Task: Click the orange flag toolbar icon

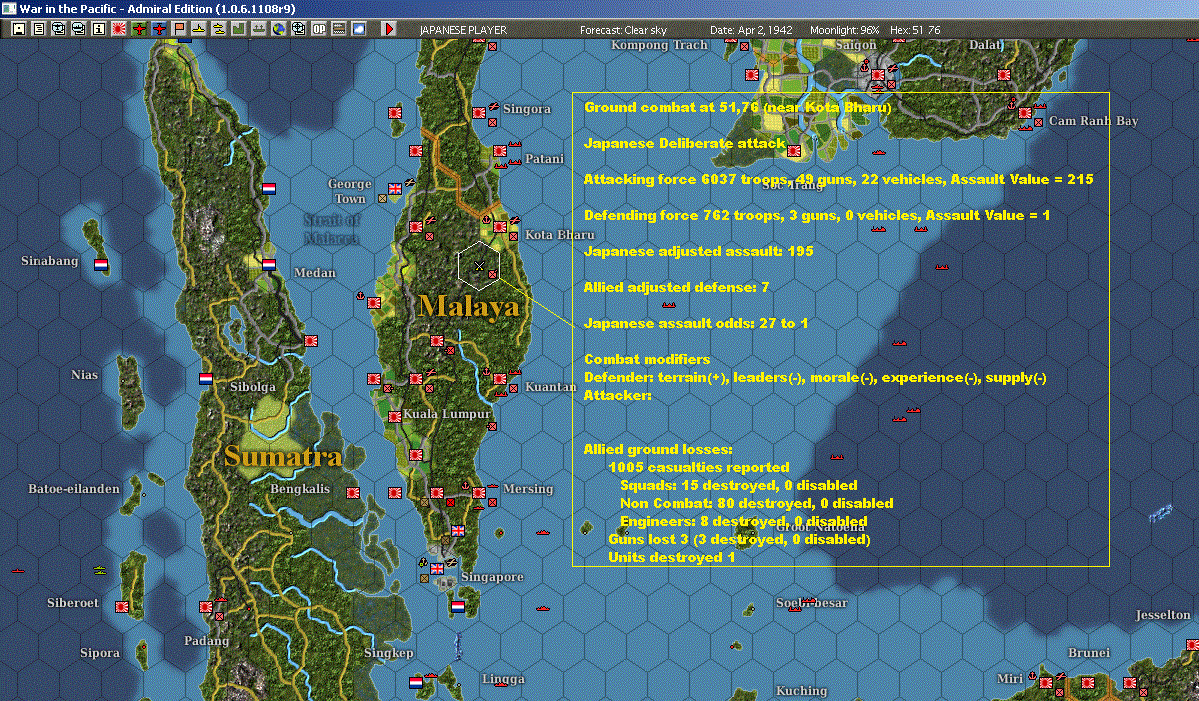Action: click(x=179, y=29)
